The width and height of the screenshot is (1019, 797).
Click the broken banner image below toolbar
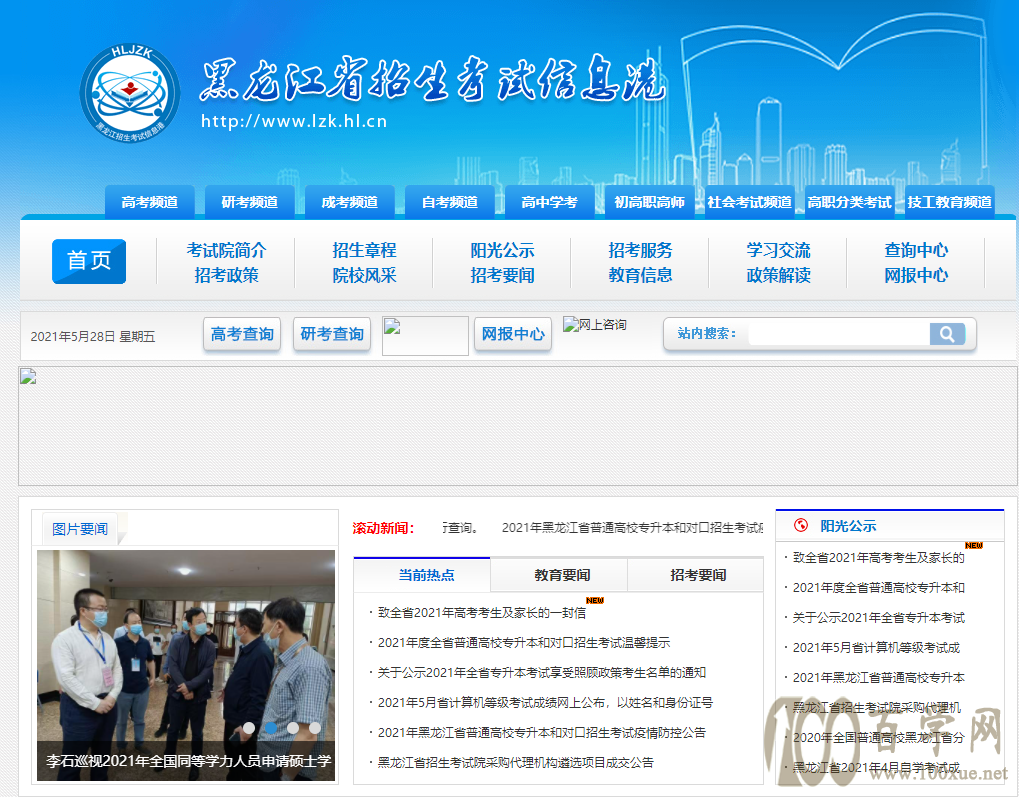(517, 426)
